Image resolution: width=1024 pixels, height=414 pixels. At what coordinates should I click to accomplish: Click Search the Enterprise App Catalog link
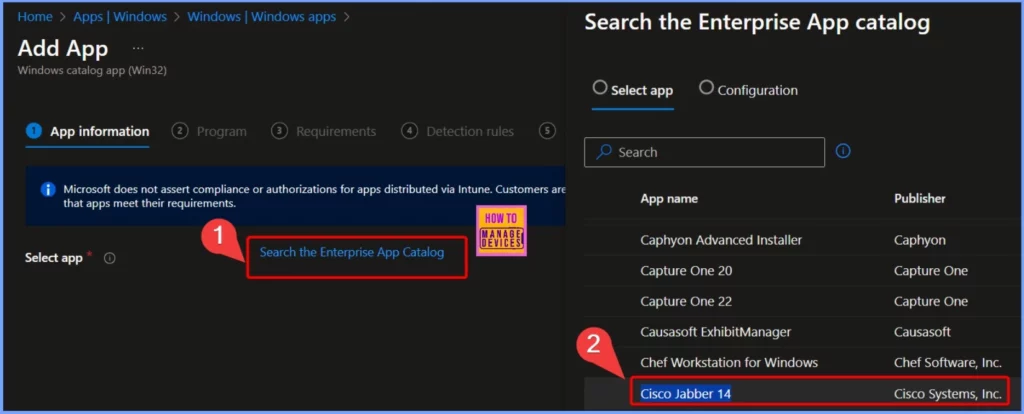click(x=352, y=252)
